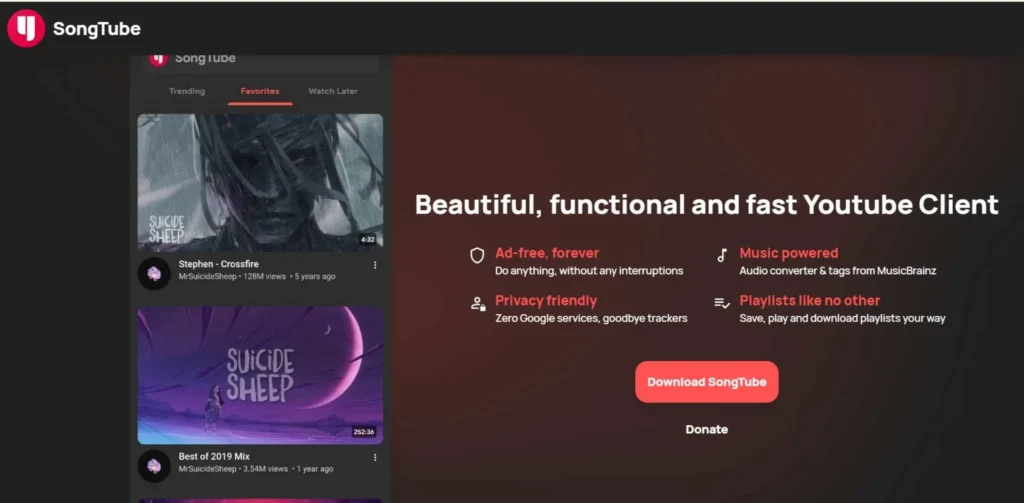Viewport: 1024px width, 503px height.
Task: Click the 252:36 duration badge
Action: (364, 432)
